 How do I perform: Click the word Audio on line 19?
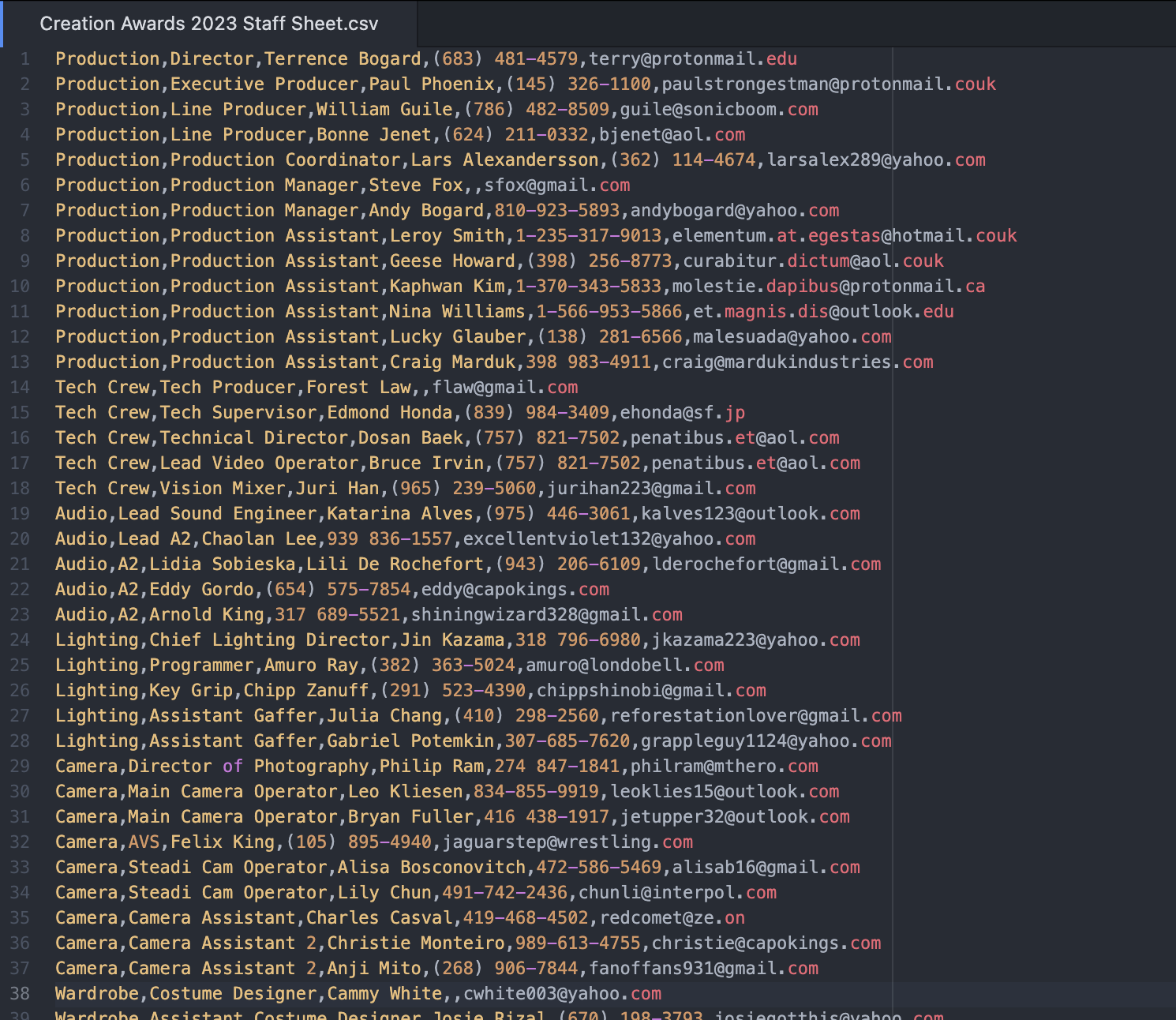81,513
